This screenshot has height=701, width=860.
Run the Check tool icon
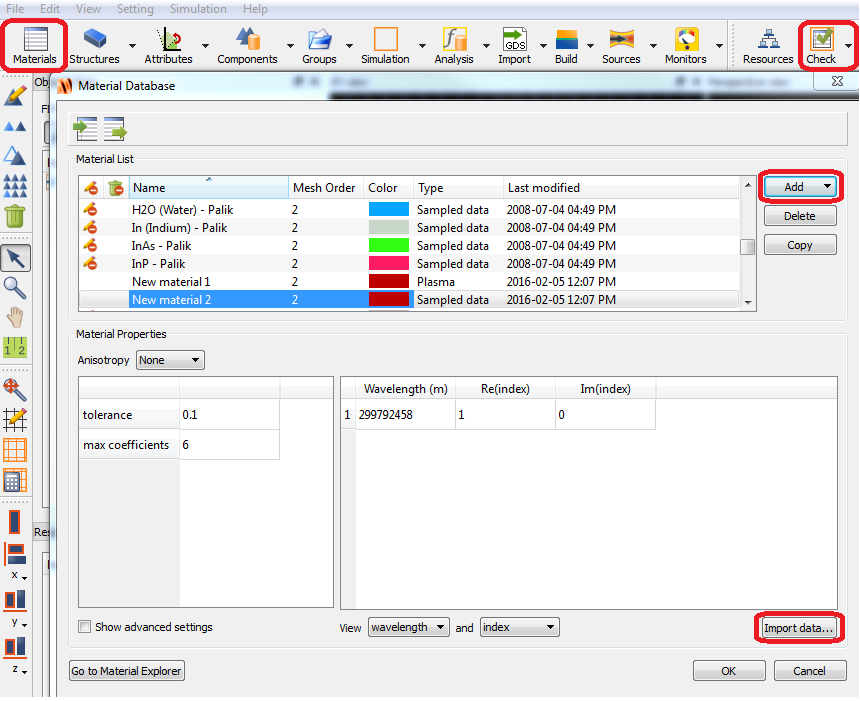tap(822, 46)
